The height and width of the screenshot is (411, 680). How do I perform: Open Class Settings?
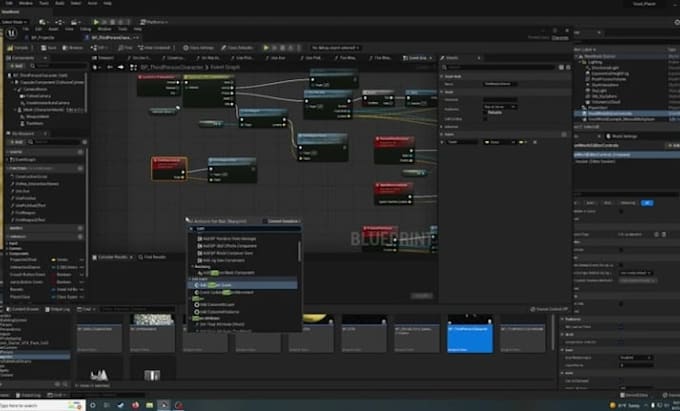tap(199, 48)
